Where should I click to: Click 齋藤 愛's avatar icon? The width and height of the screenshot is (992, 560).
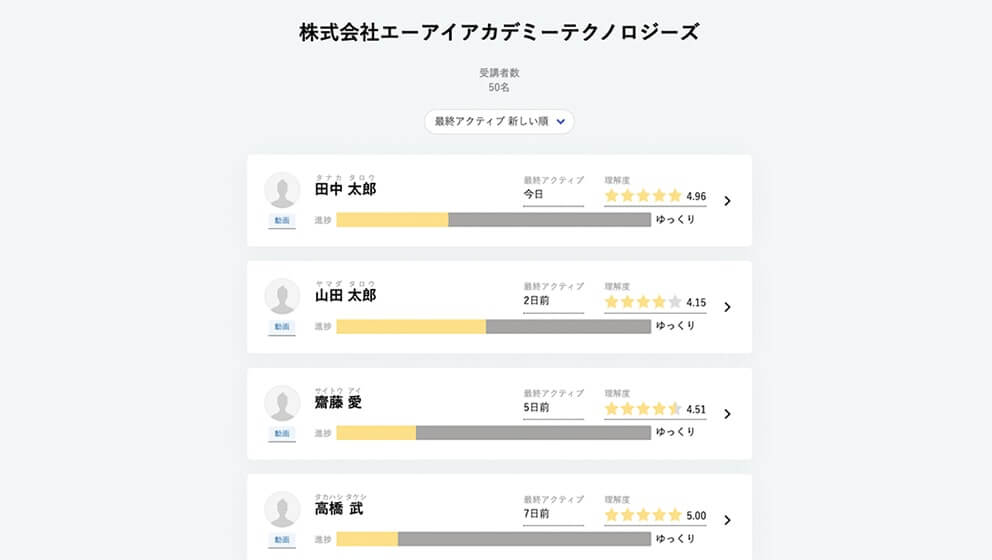(x=282, y=403)
